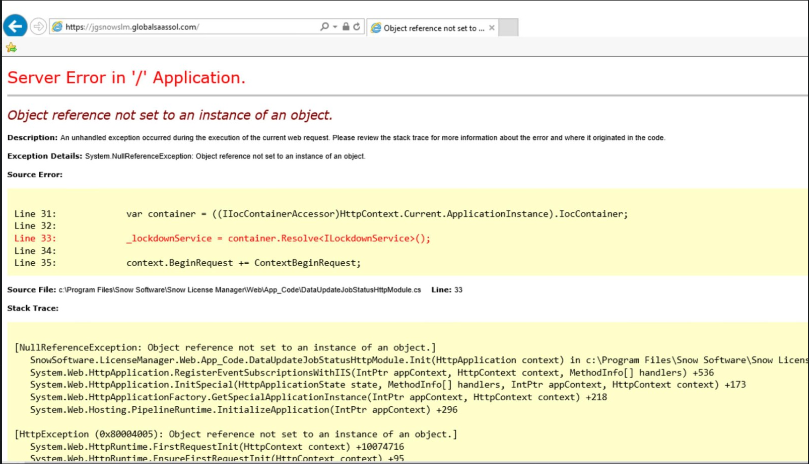Click the 'Line 34:' row
Screen dimensions: 809x464
pos(35,250)
